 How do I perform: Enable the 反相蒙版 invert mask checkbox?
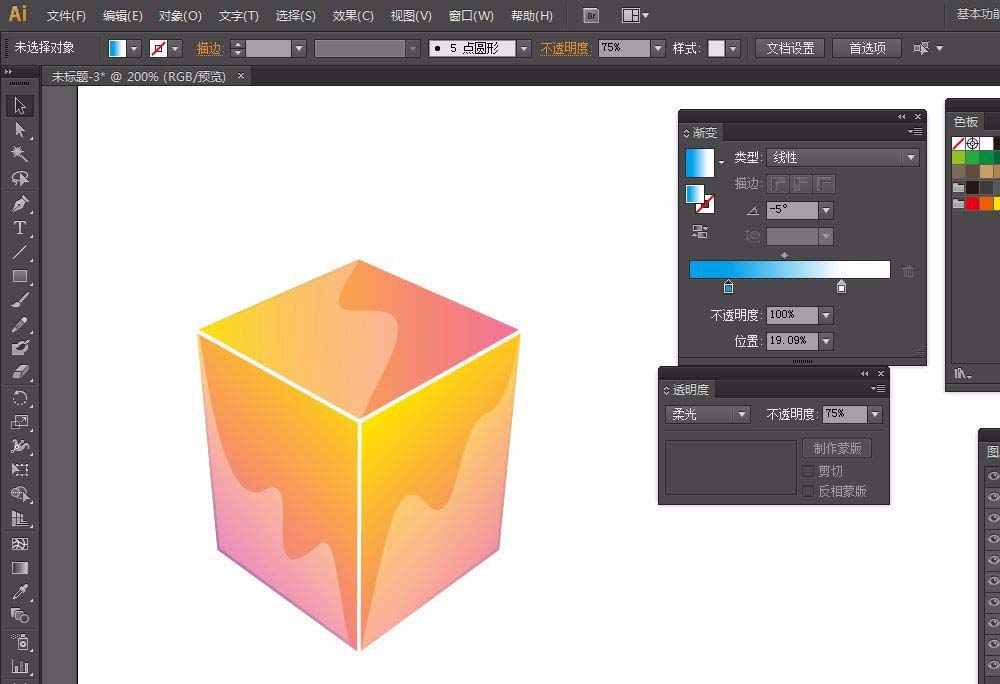coord(808,491)
